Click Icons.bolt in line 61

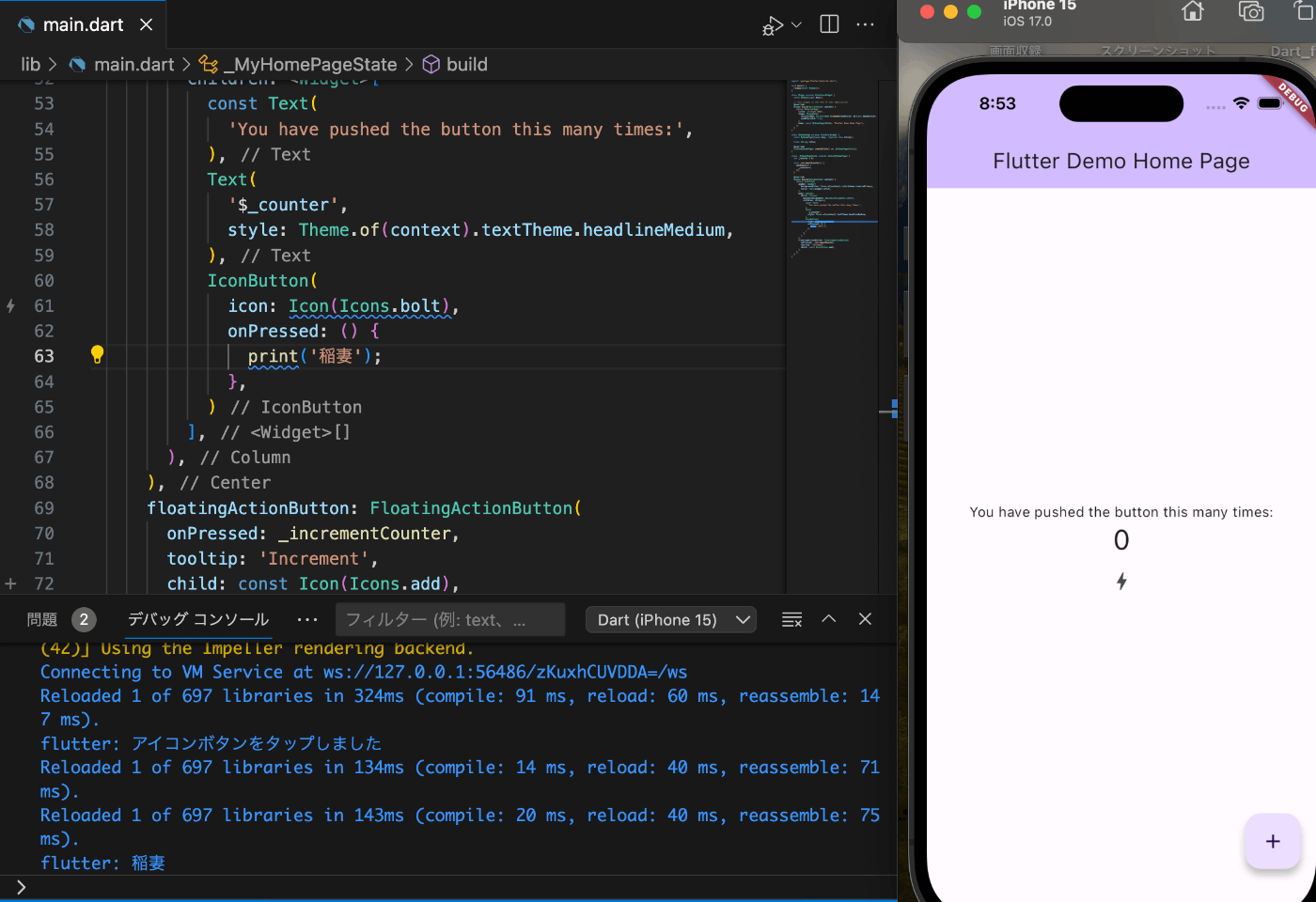390,305
